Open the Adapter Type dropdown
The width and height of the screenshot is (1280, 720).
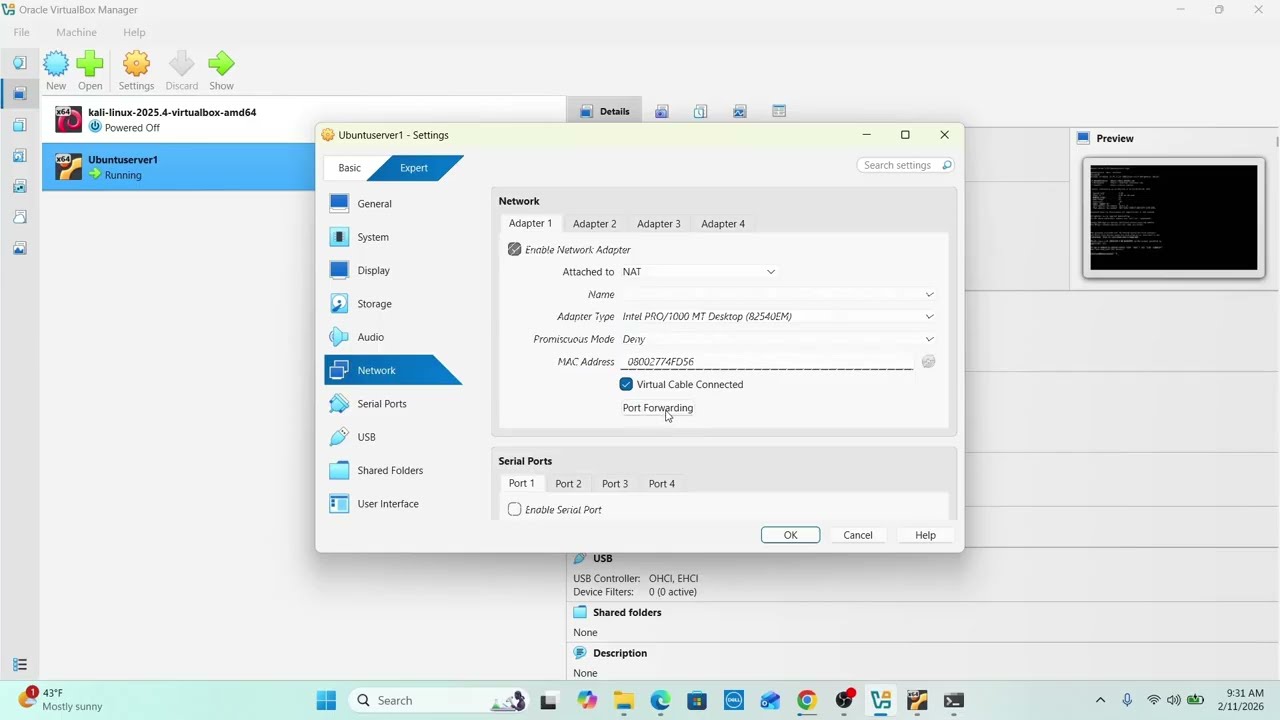778,316
